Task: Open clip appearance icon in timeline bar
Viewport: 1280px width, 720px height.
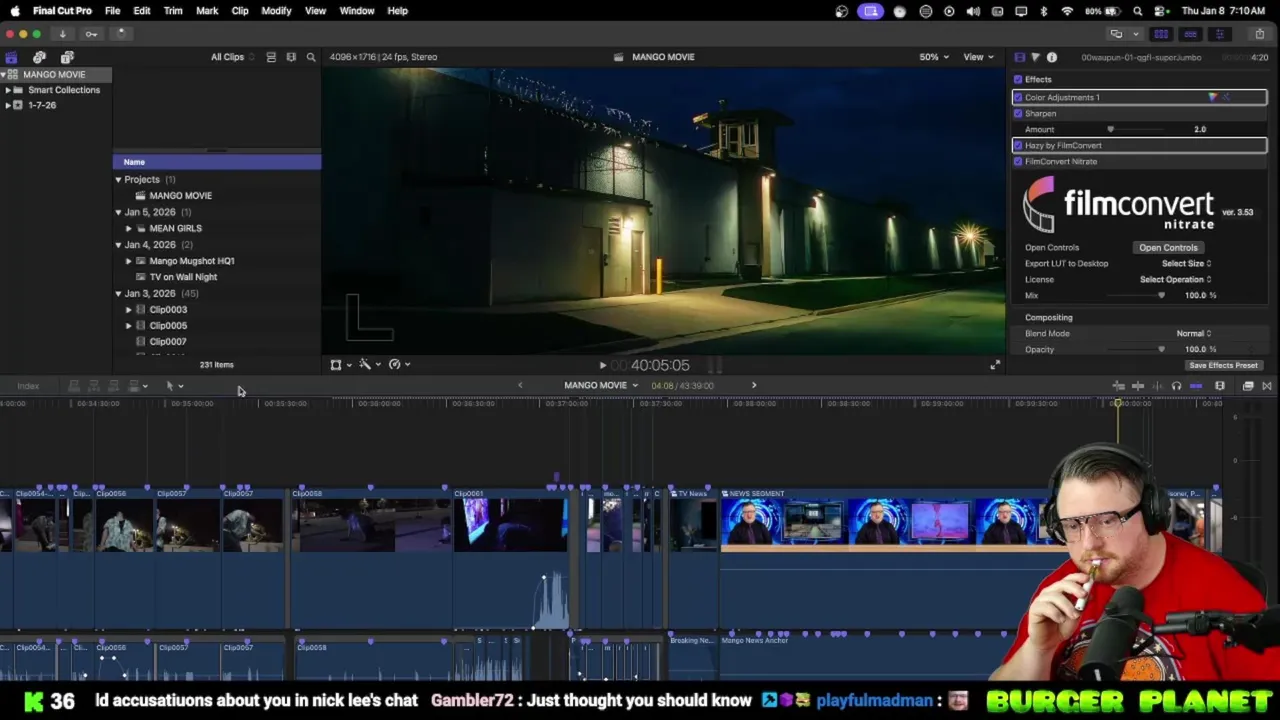Action: 1220,386
